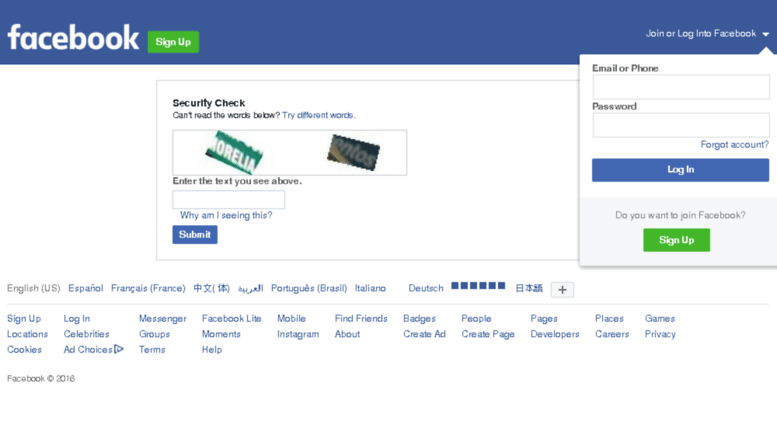
Task: Open Create Ad footer link
Action: (x=424, y=334)
